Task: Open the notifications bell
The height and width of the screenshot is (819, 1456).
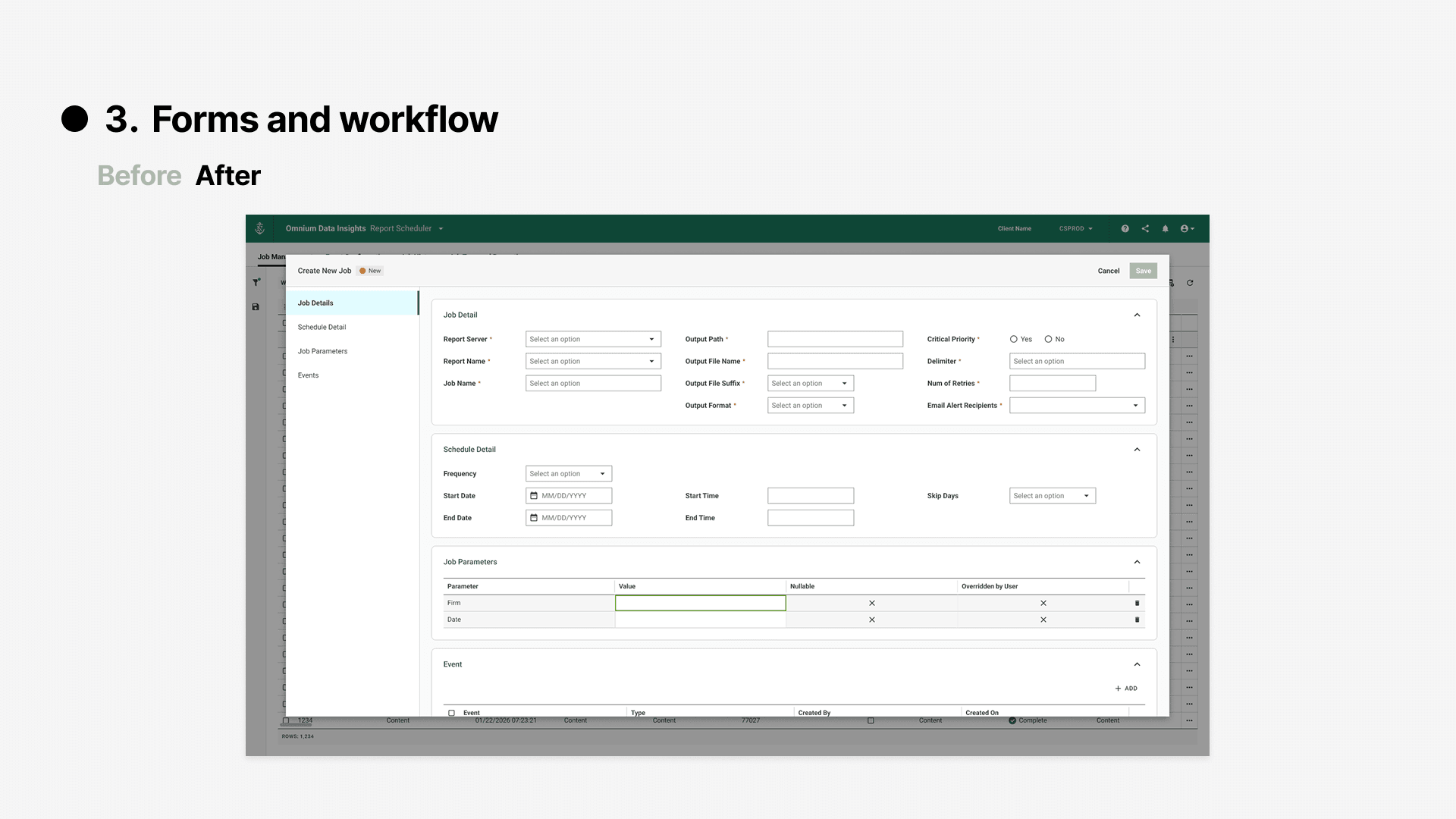Action: click(x=1166, y=228)
